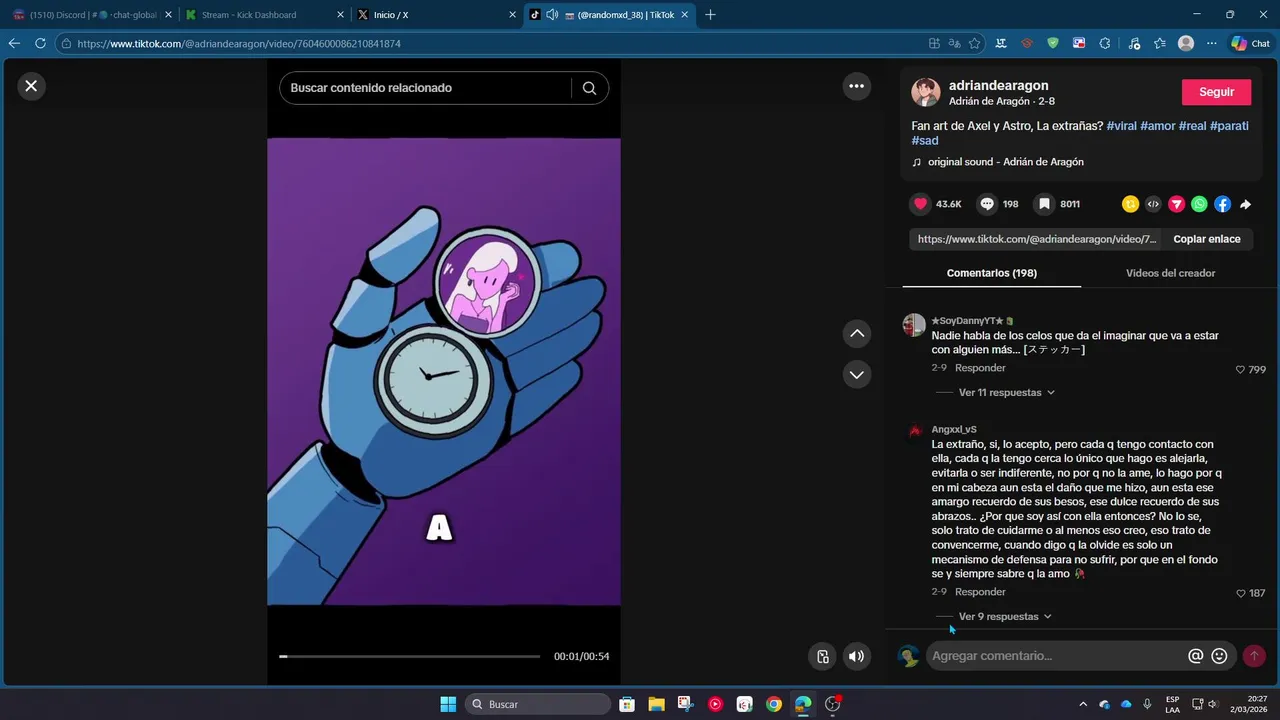Image resolution: width=1280 pixels, height=720 pixels.
Task: Go to the previous video arrow
Action: [x=857, y=334]
